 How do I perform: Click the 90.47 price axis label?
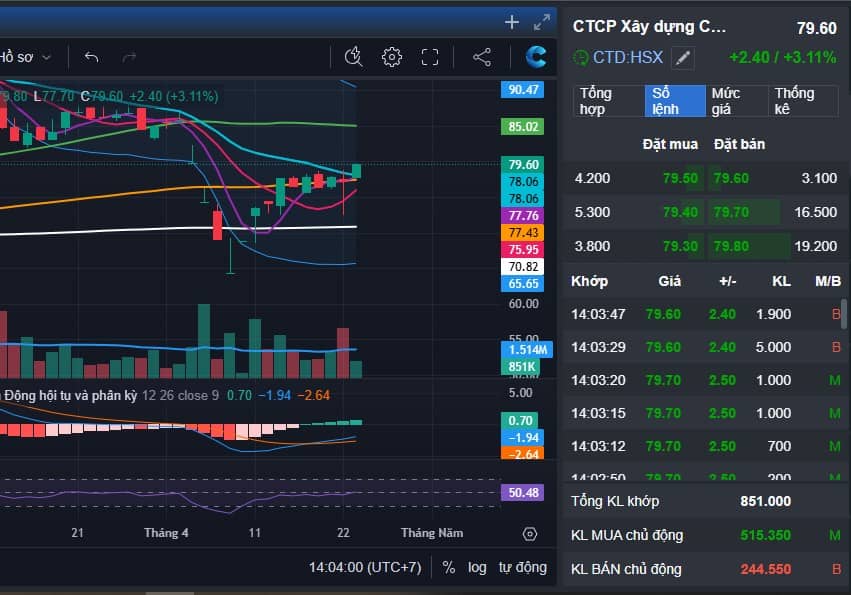(x=523, y=90)
